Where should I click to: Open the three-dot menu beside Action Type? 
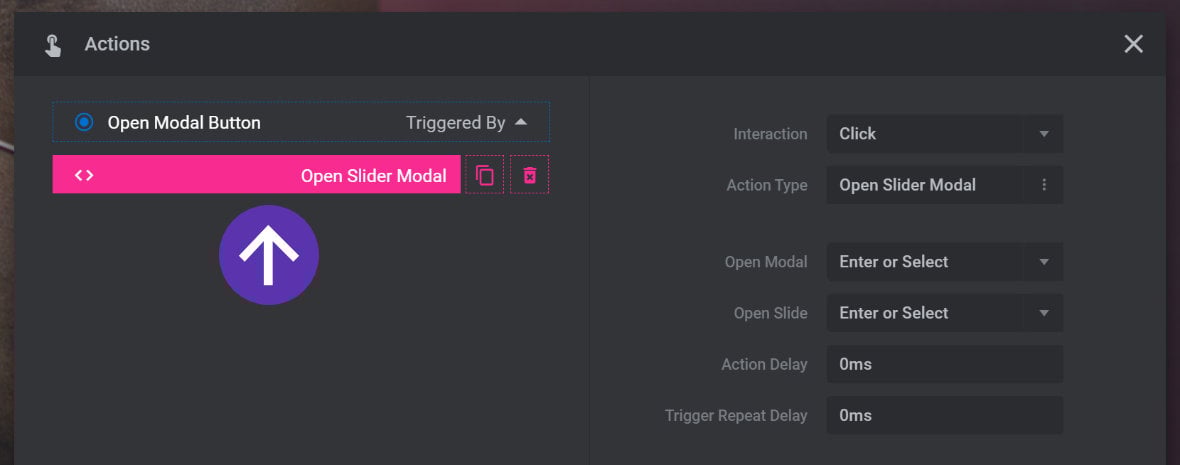[x=1044, y=185]
